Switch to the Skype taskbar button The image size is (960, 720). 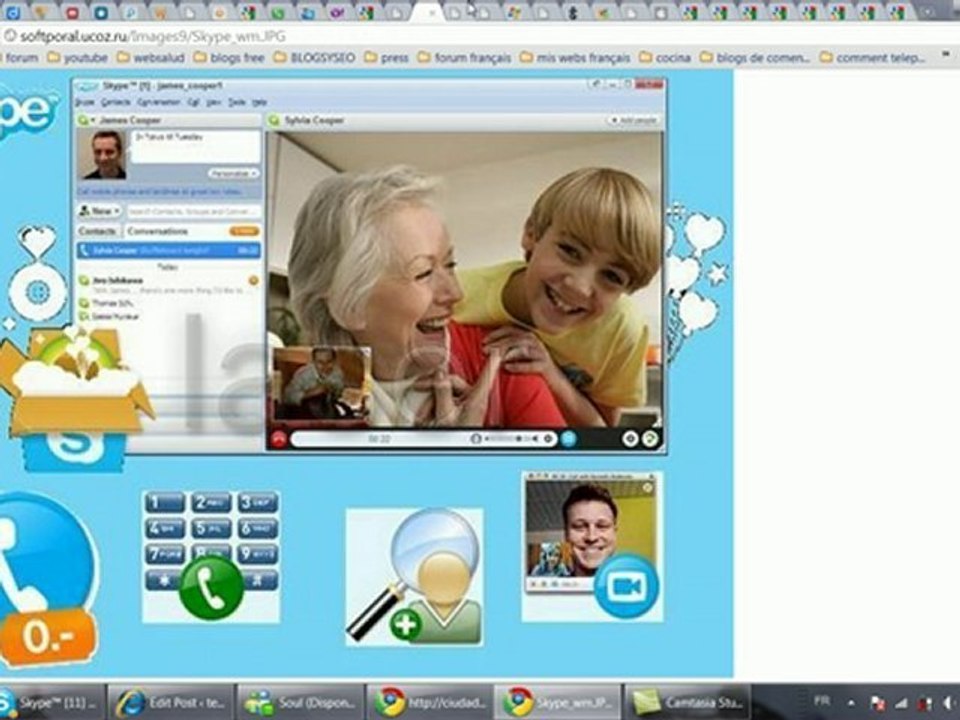pos(51,702)
